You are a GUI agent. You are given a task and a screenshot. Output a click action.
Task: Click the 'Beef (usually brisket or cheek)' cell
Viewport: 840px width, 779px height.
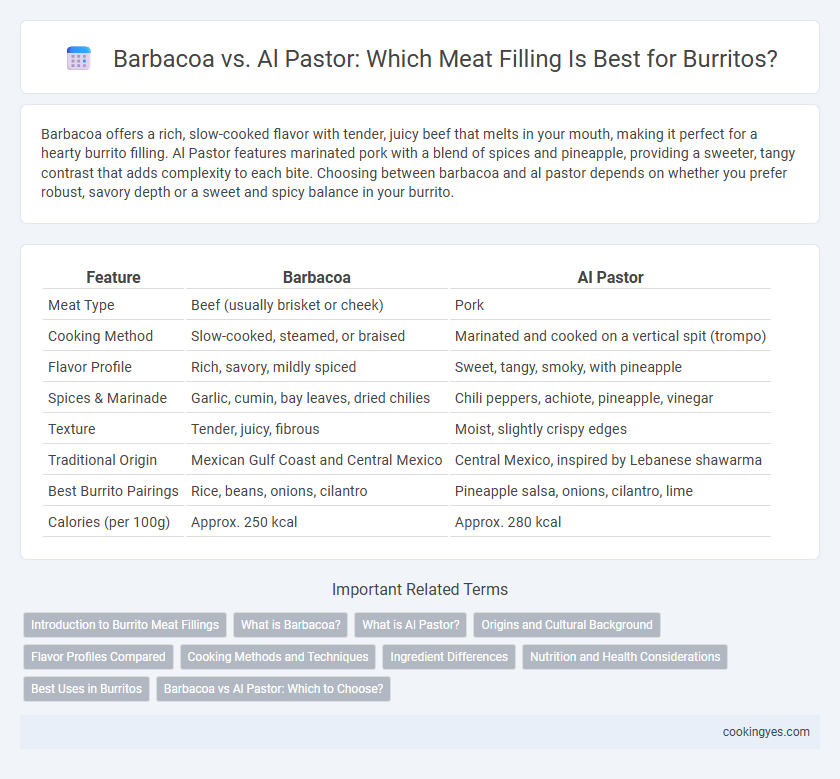317,305
